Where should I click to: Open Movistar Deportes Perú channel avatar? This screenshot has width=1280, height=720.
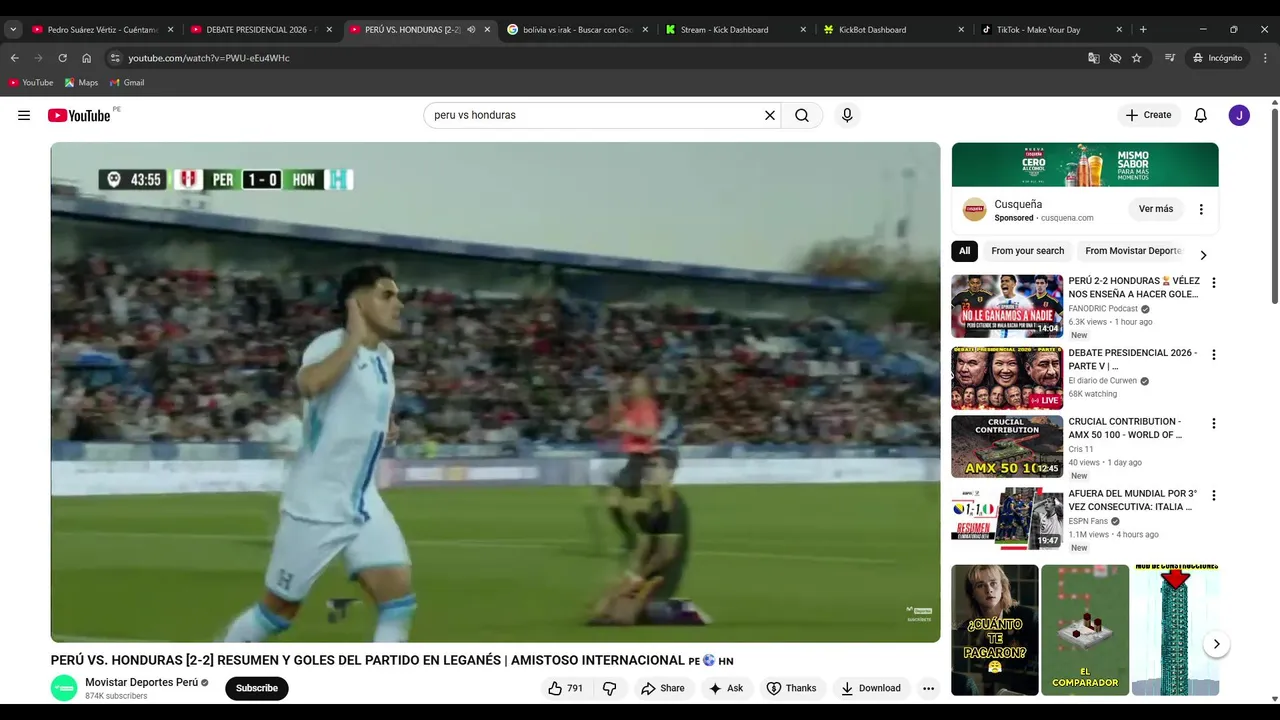(64, 688)
